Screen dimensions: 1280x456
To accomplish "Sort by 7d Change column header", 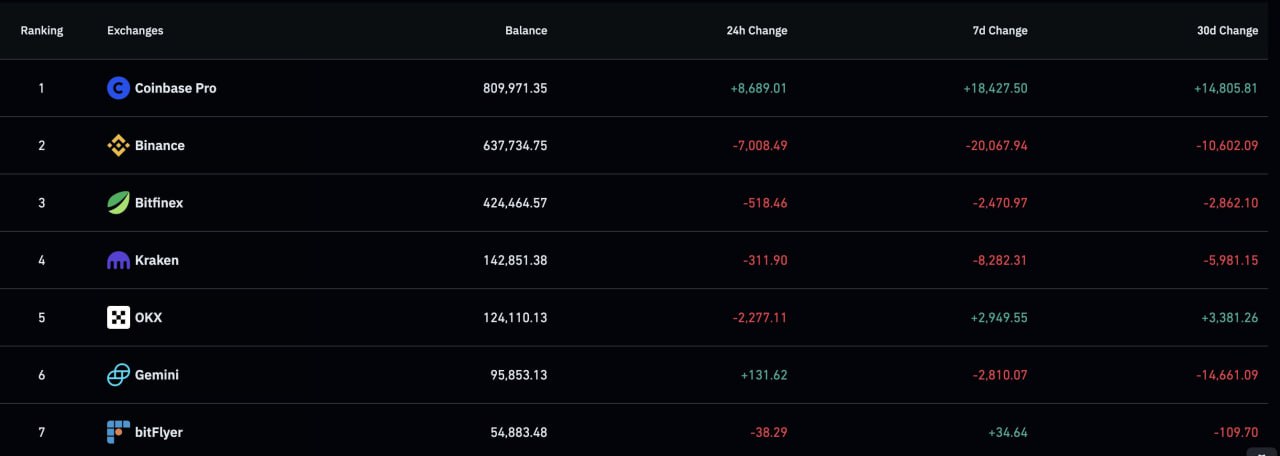I will point(1000,31).
